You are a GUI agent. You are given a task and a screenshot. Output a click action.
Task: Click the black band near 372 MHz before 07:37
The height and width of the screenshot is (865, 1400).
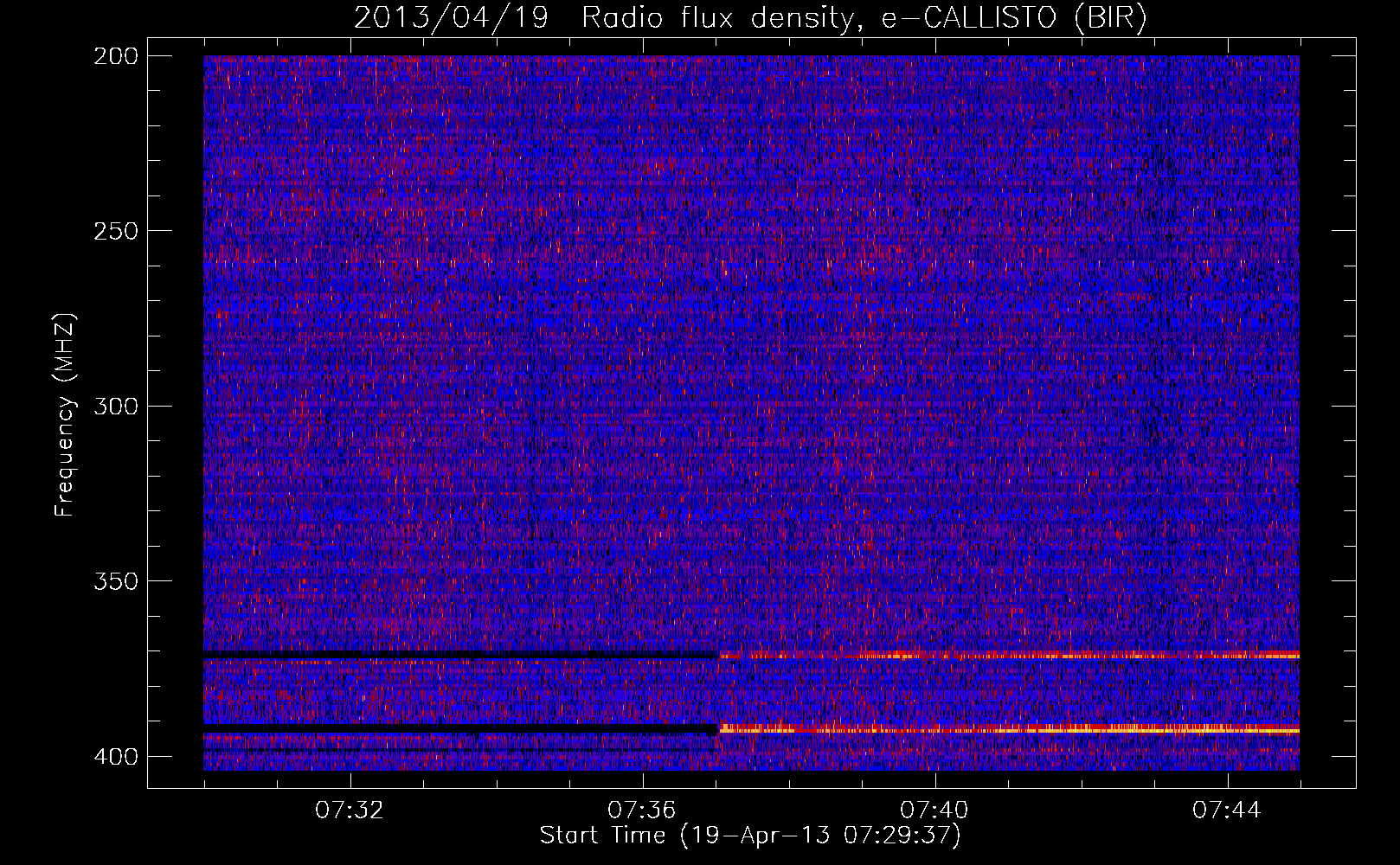coord(461,655)
